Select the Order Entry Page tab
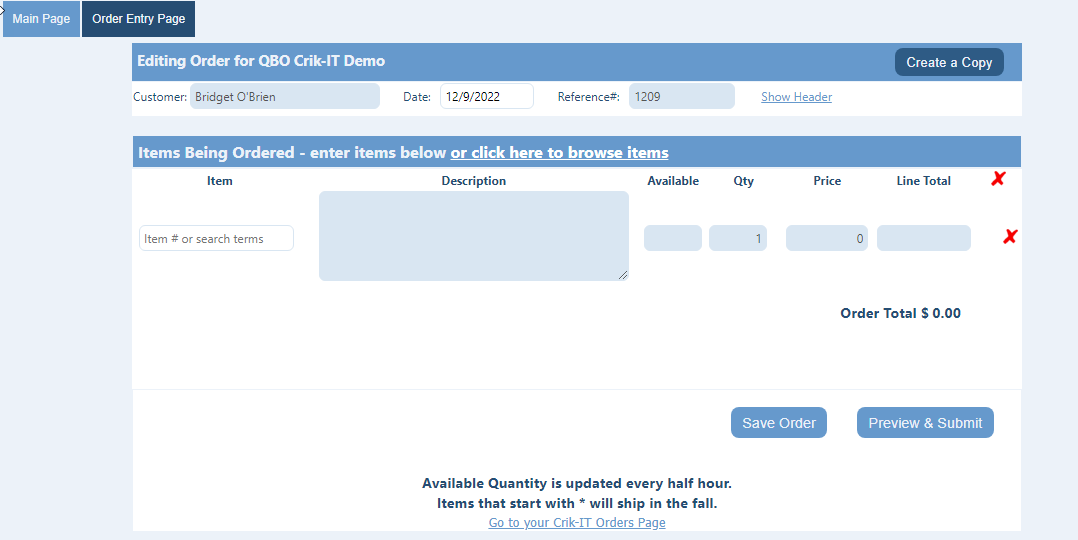This screenshot has width=1078, height=540. click(x=138, y=19)
